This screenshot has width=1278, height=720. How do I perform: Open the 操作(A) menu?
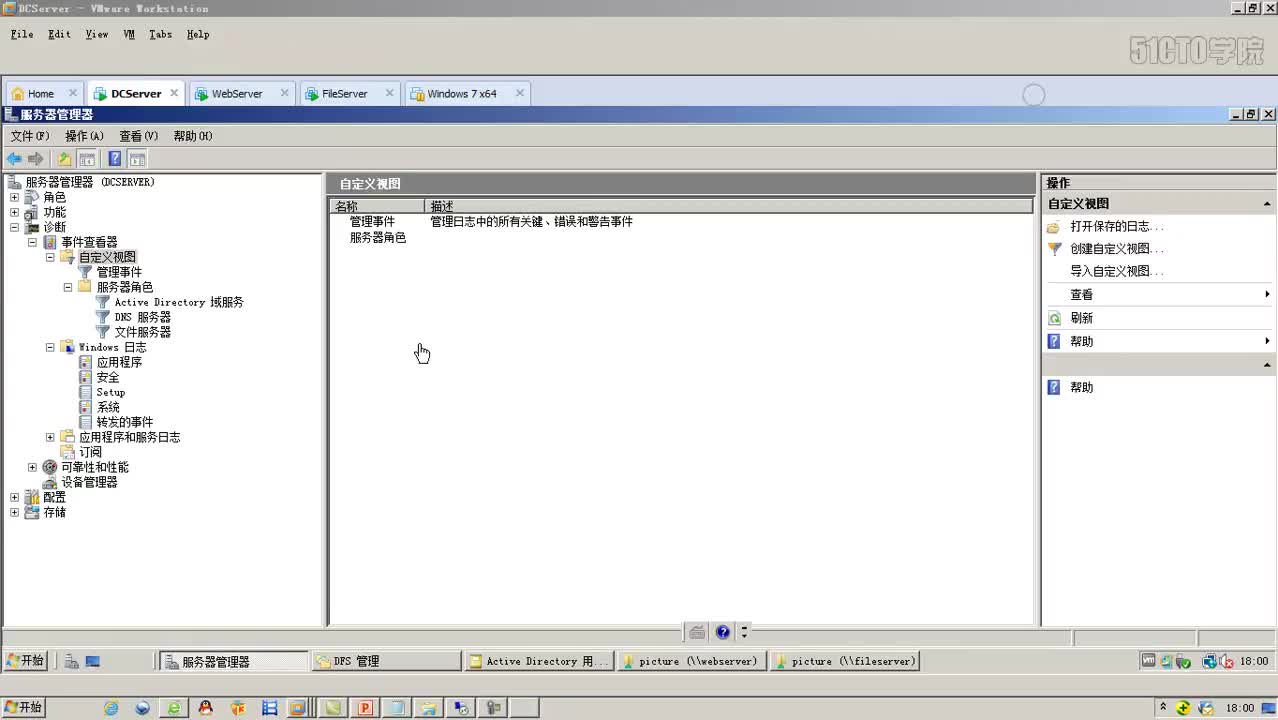click(x=84, y=136)
